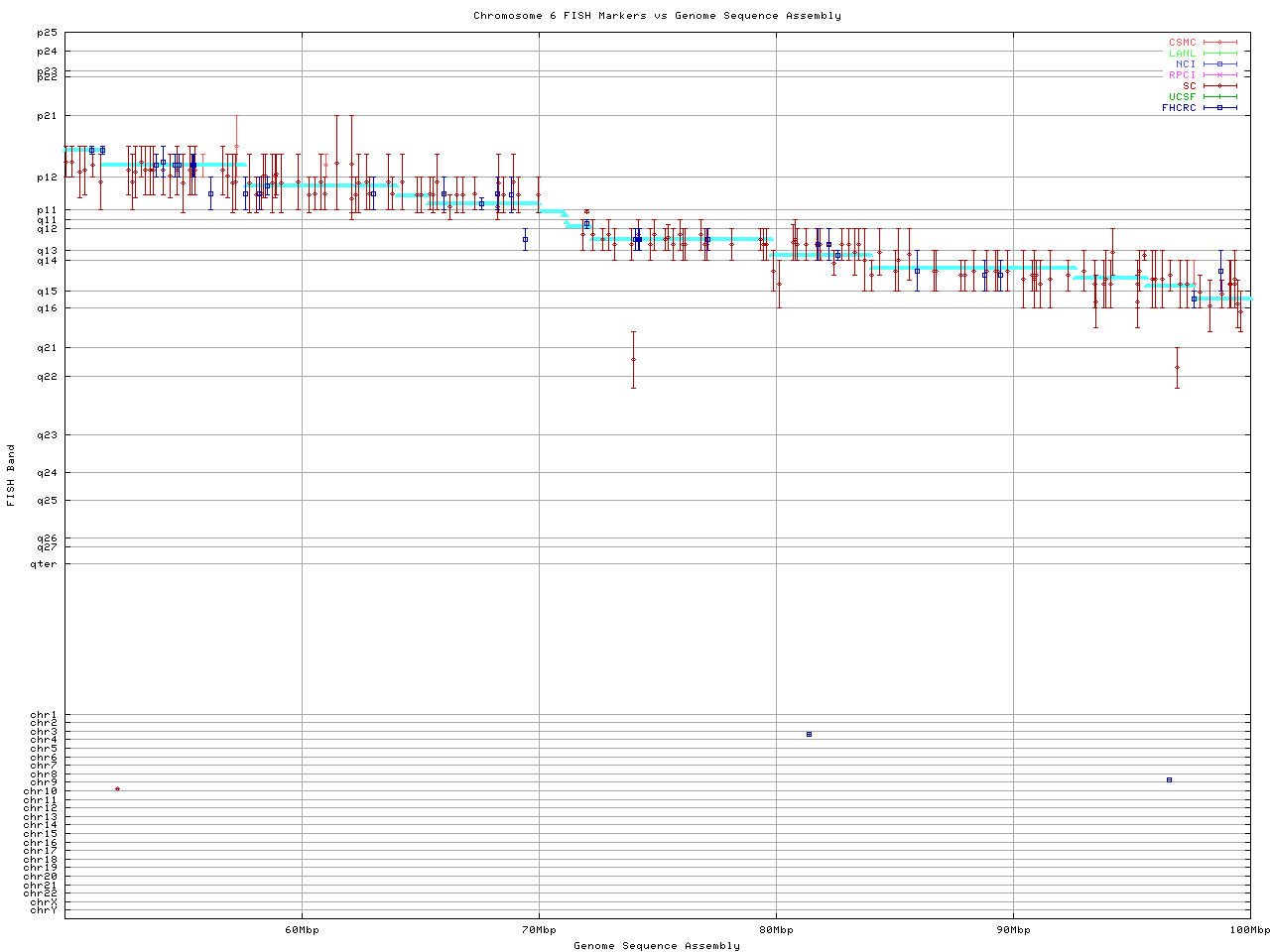Click the red outlier marker near 74Mbp

click(633, 359)
